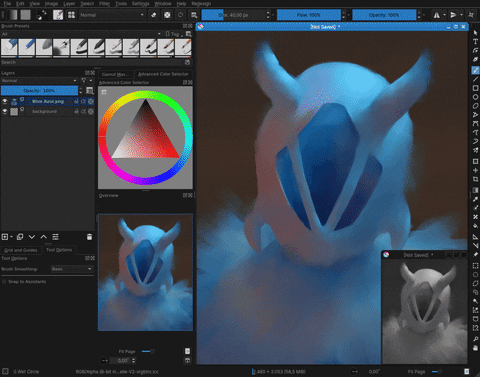Open the Filter menu

click(104, 4)
